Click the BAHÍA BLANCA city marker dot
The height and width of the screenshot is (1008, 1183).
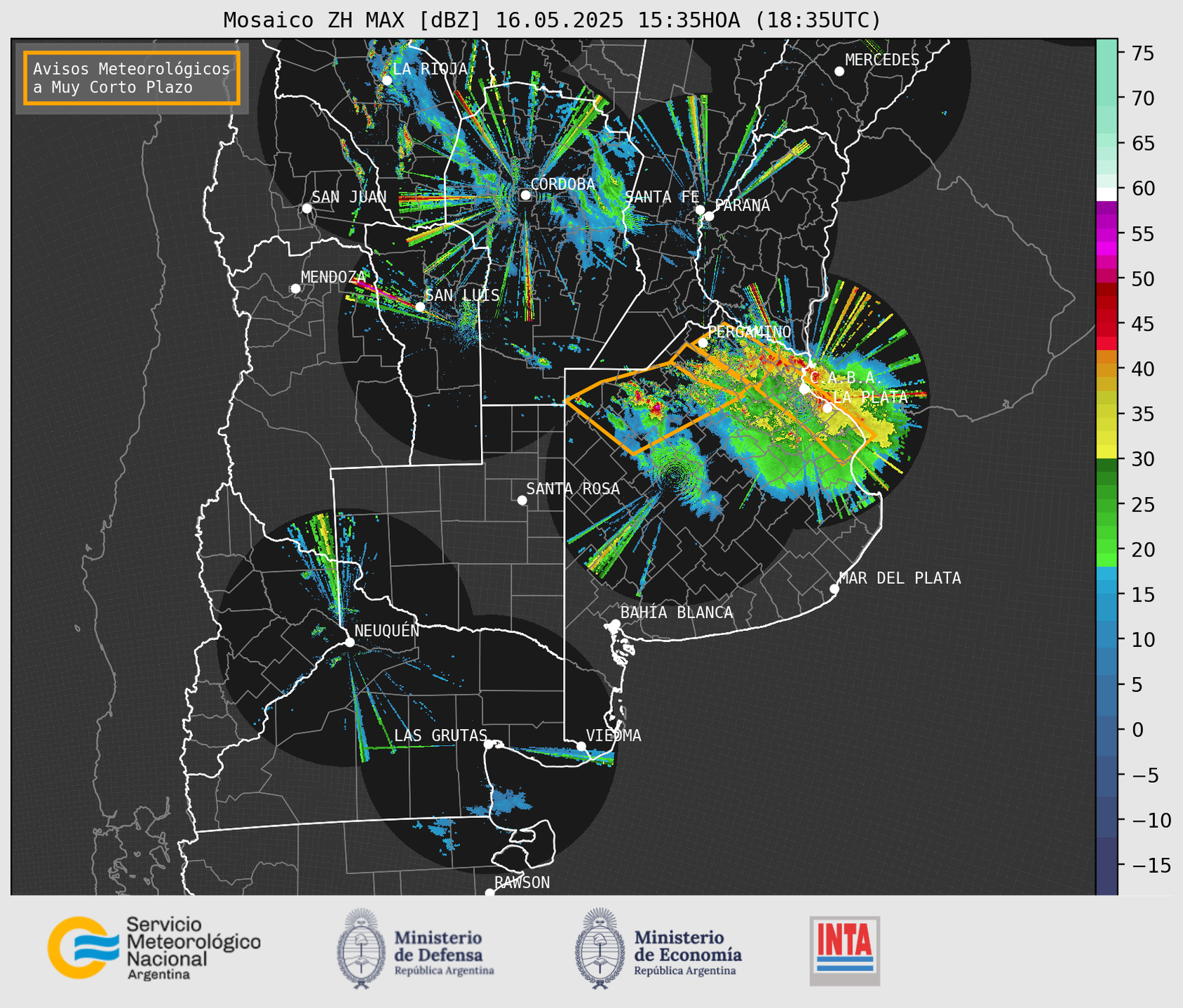615,624
